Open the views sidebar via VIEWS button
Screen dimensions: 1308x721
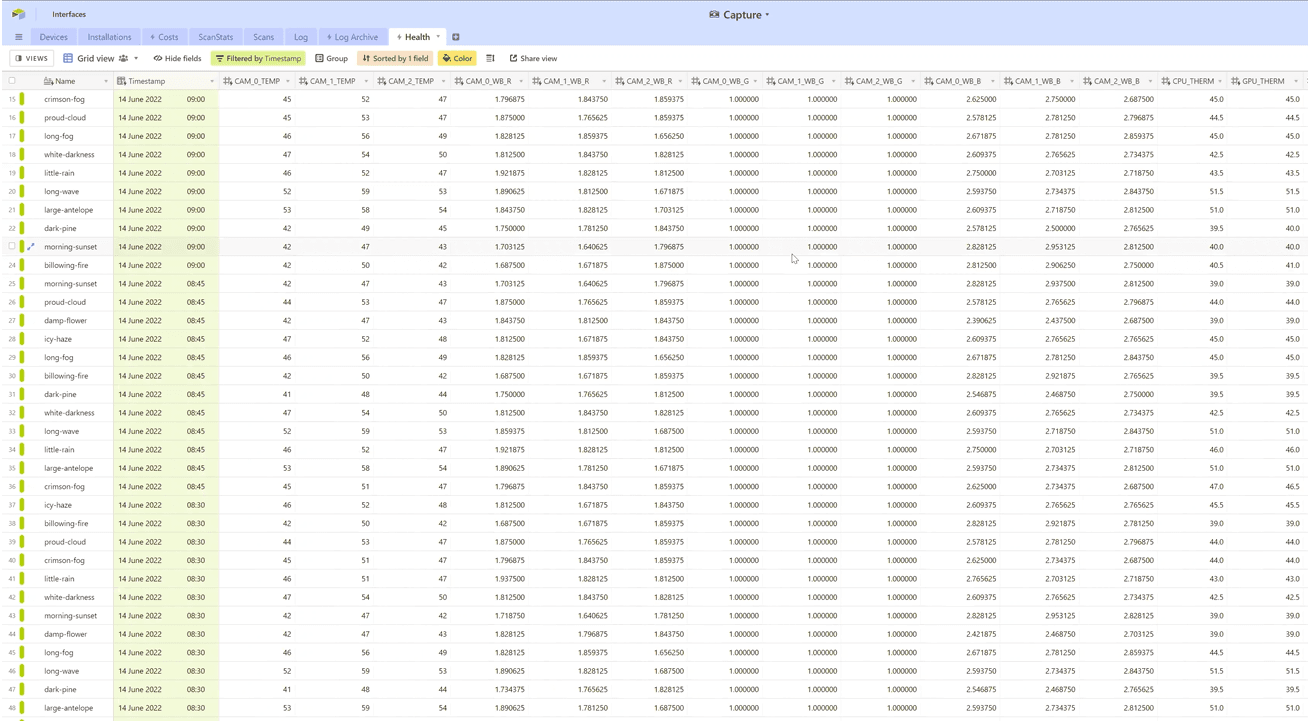tap(30, 58)
